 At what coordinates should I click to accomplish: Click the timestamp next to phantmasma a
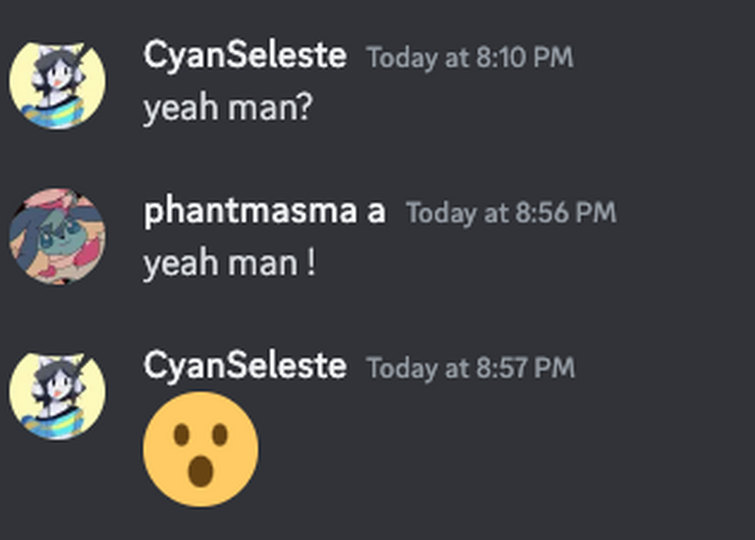pos(511,212)
